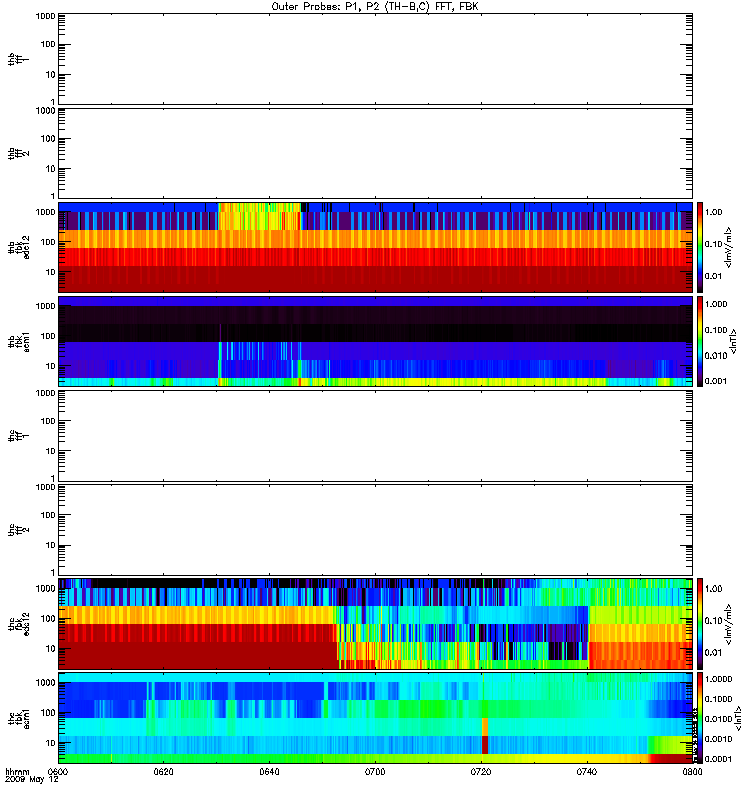Click the thc fbk edc12 color bar
The width and height of the screenshot is (750, 800).
tap(700, 624)
